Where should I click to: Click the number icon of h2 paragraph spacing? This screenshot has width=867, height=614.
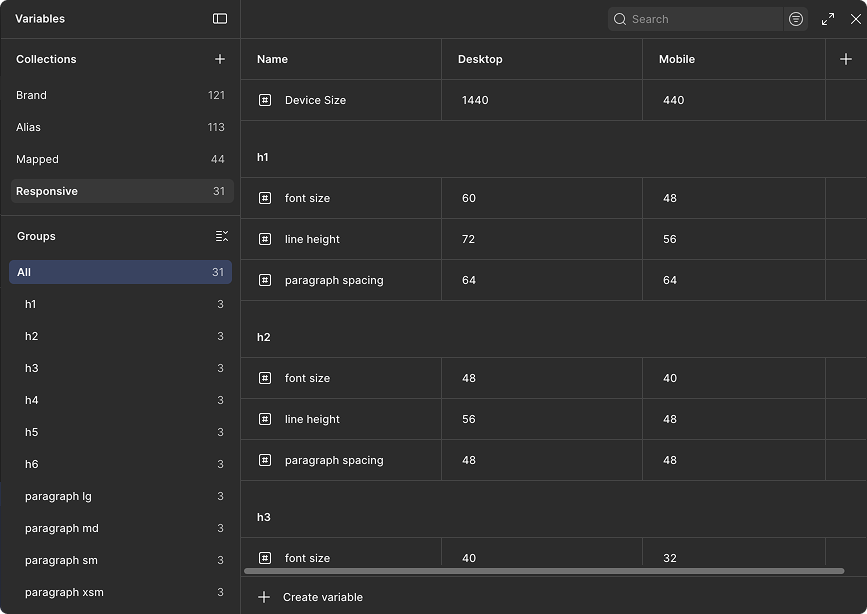(x=265, y=460)
